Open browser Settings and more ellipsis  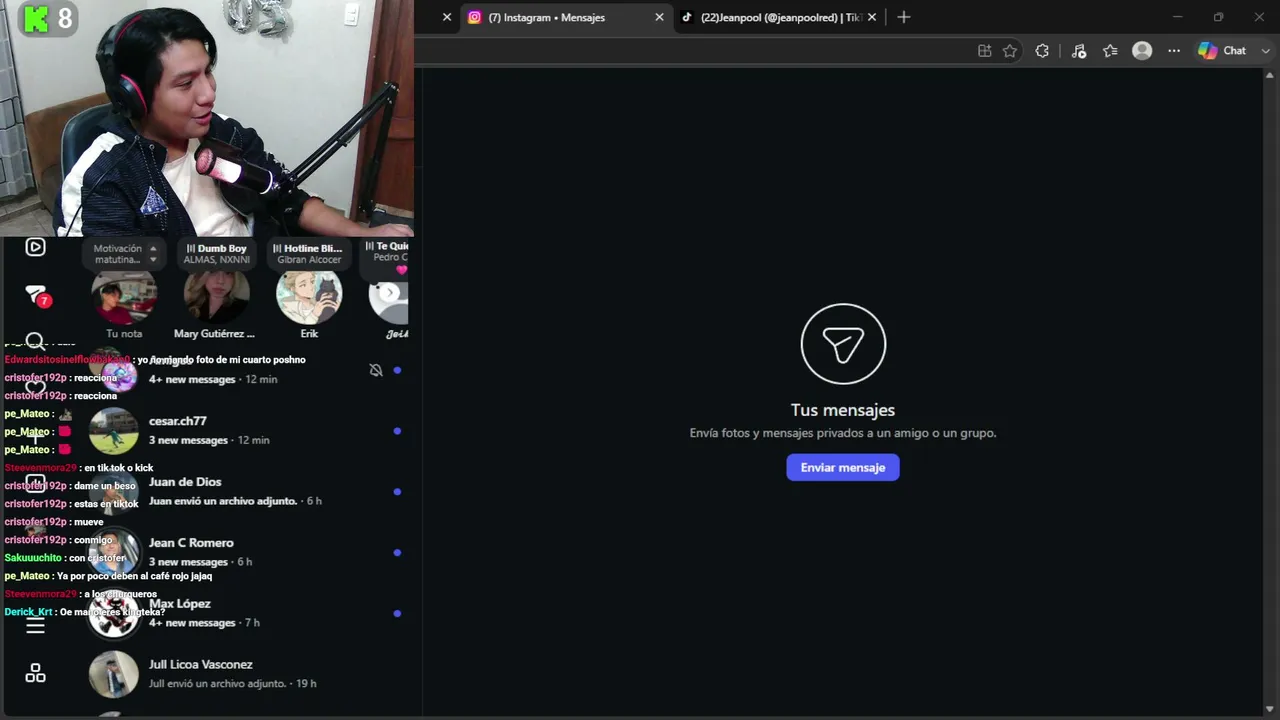pos(1174,51)
